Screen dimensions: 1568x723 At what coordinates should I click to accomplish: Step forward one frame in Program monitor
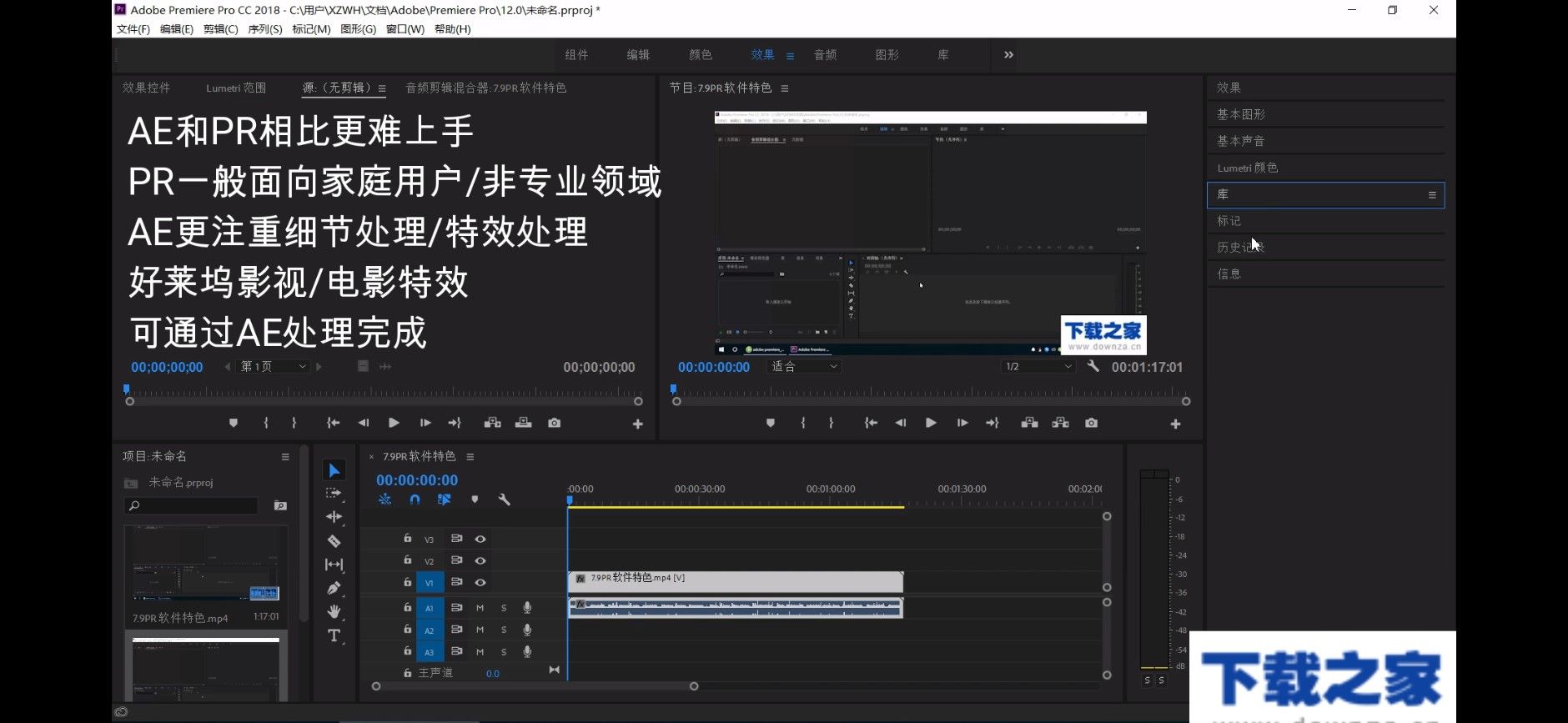pyautogui.click(x=962, y=423)
